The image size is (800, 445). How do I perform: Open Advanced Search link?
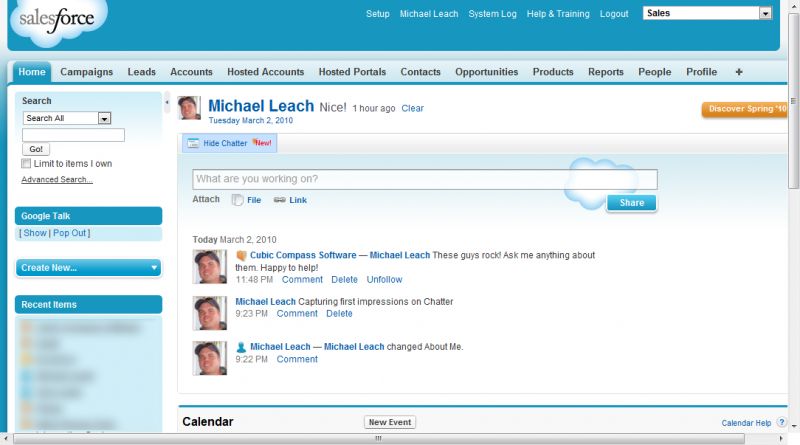point(57,180)
